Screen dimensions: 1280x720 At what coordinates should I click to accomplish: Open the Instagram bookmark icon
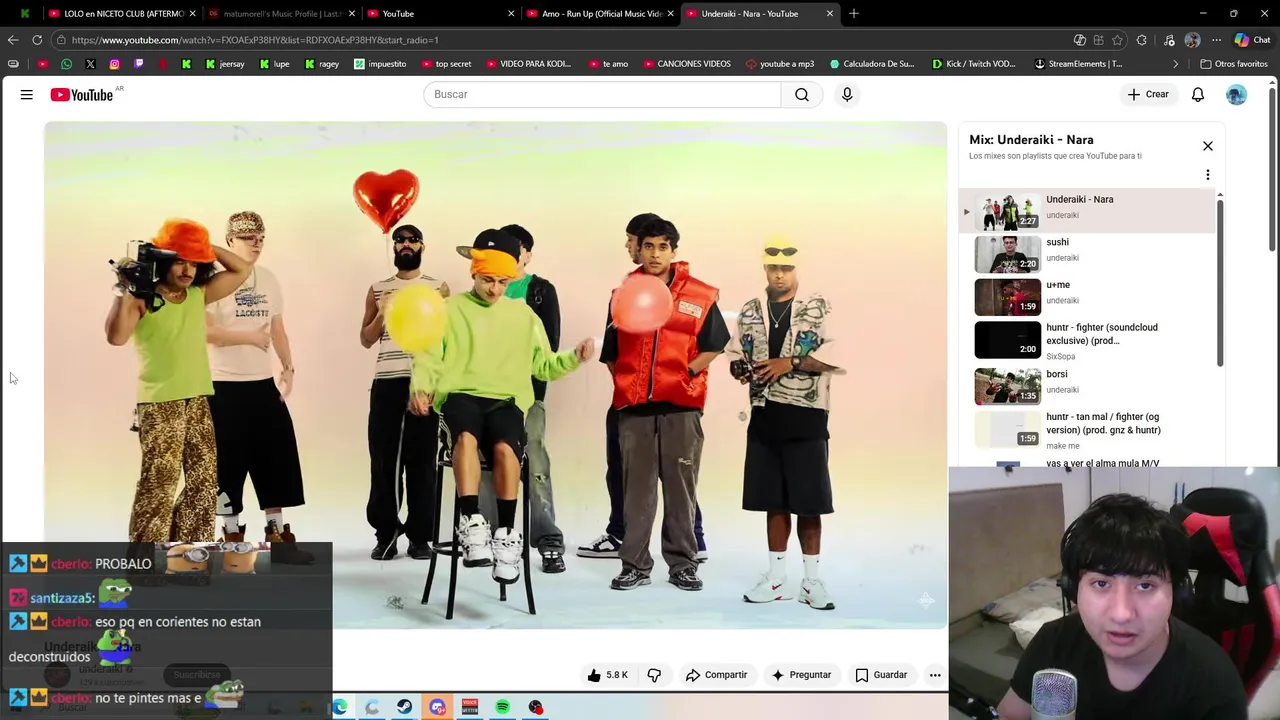tap(114, 64)
